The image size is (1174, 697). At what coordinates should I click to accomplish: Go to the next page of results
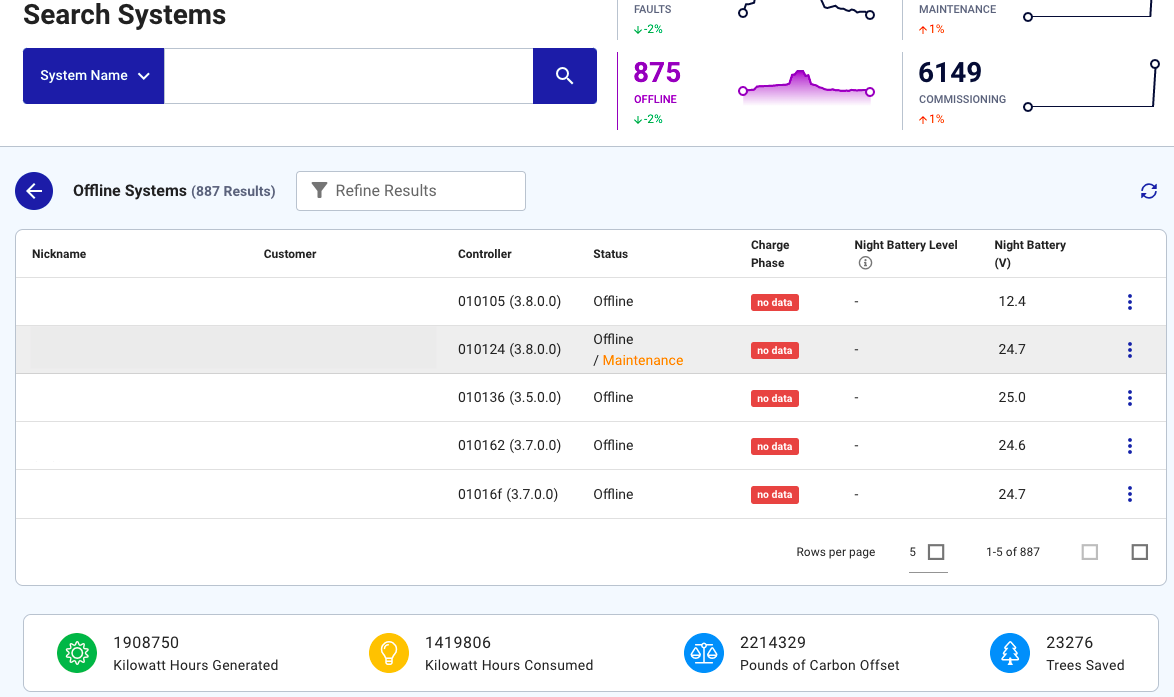(x=1139, y=552)
